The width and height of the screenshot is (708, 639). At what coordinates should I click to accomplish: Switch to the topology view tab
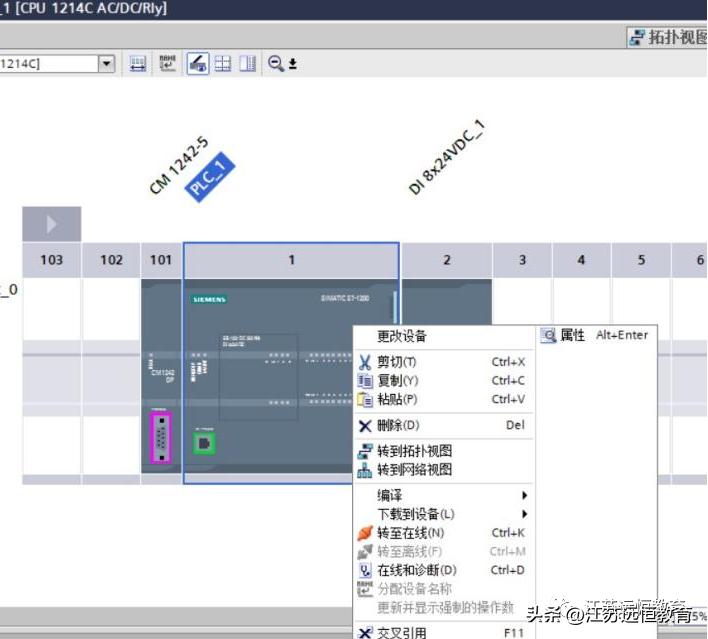[x=668, y=37]
